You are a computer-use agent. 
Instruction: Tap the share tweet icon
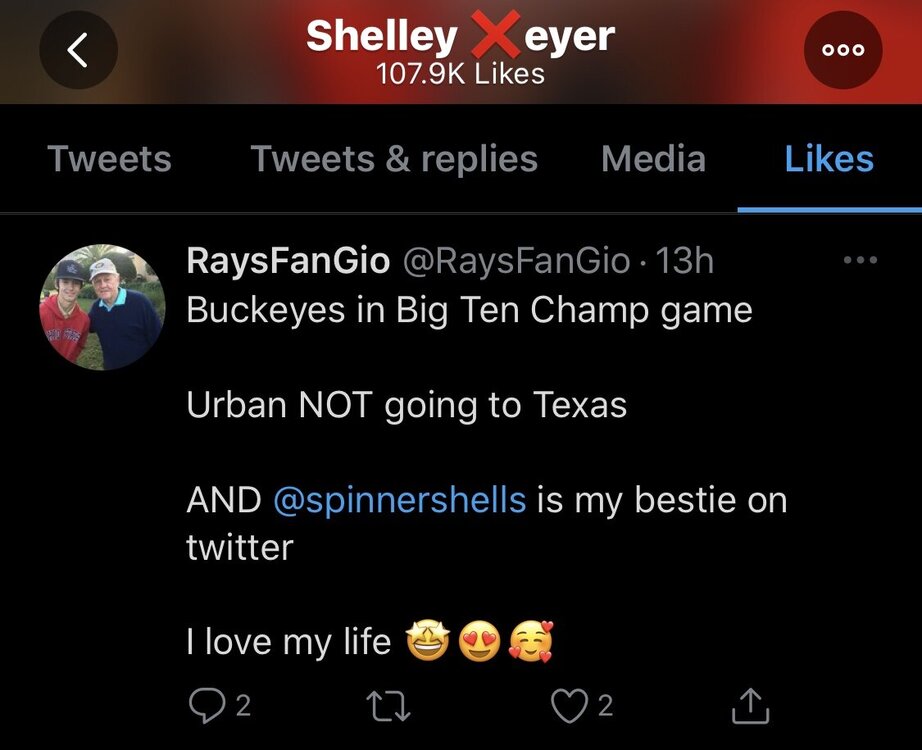(x=750, y=707)
